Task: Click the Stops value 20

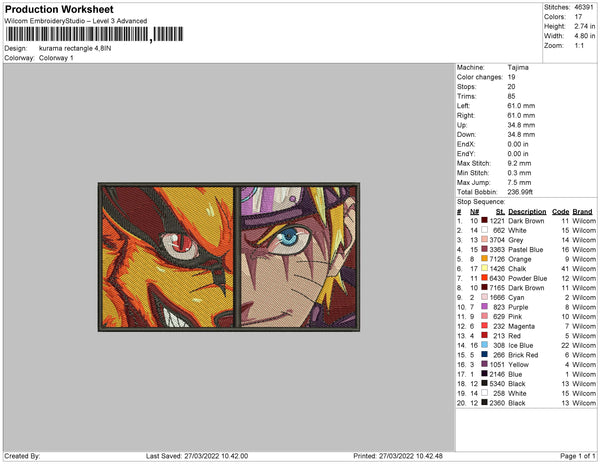Action: pos(511,86)
